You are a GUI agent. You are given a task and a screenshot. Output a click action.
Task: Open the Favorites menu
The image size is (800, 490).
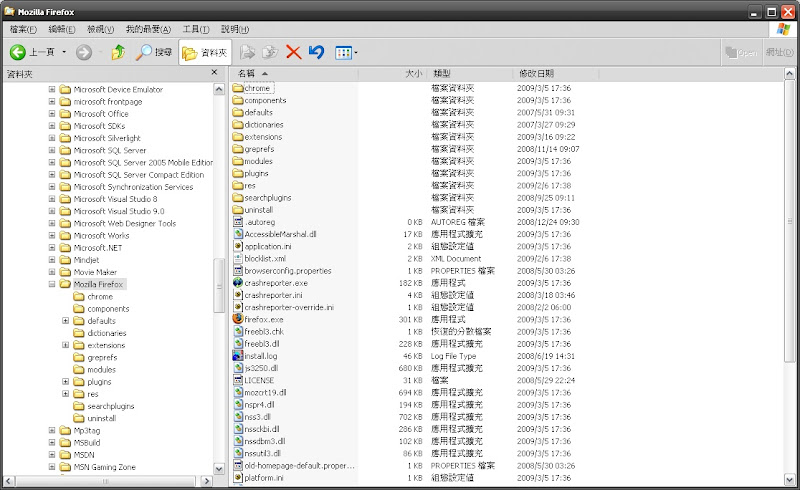point(148,30)
